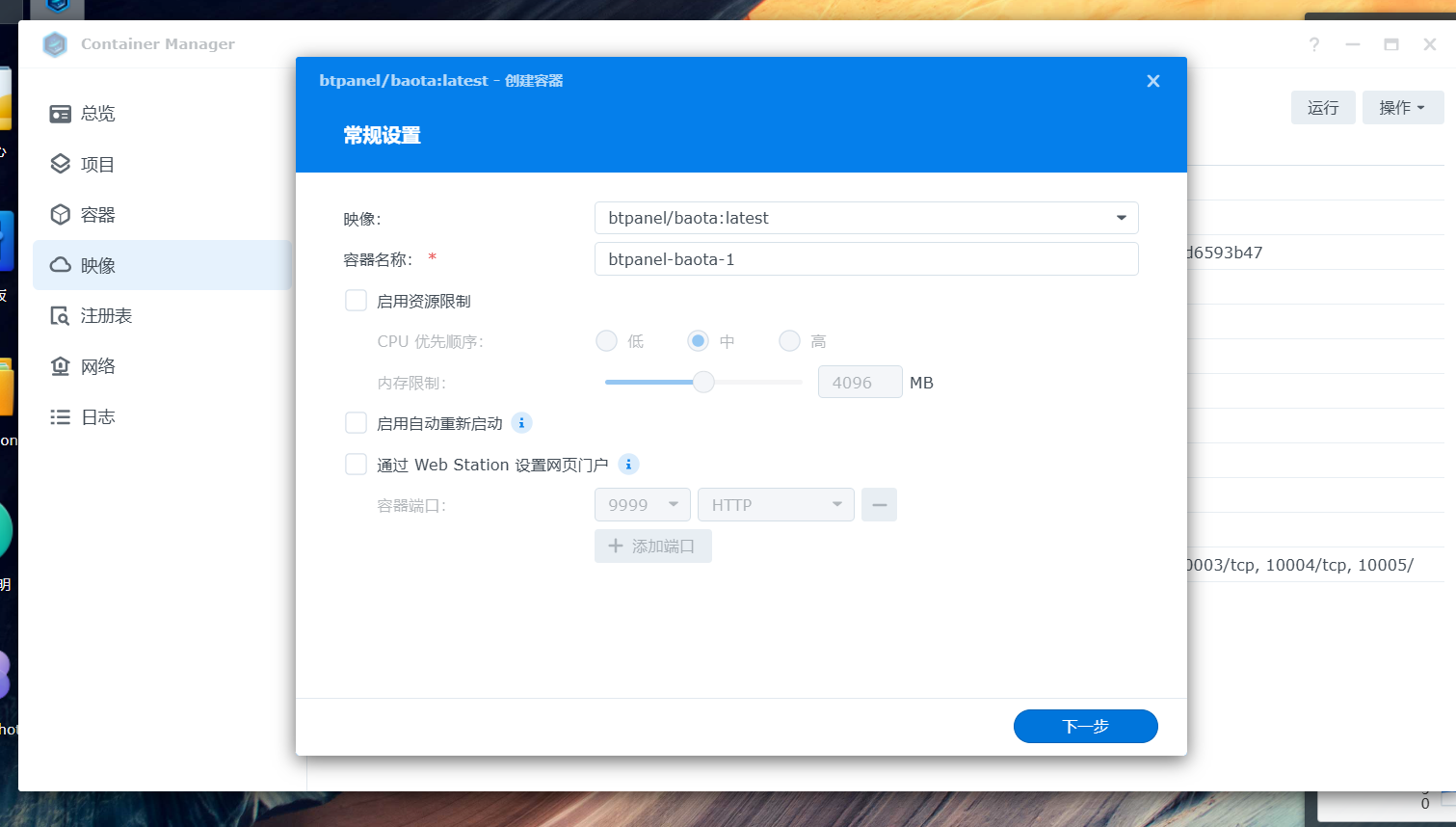
Task: Select CPU priority 低 radio button
Action: 606,341
